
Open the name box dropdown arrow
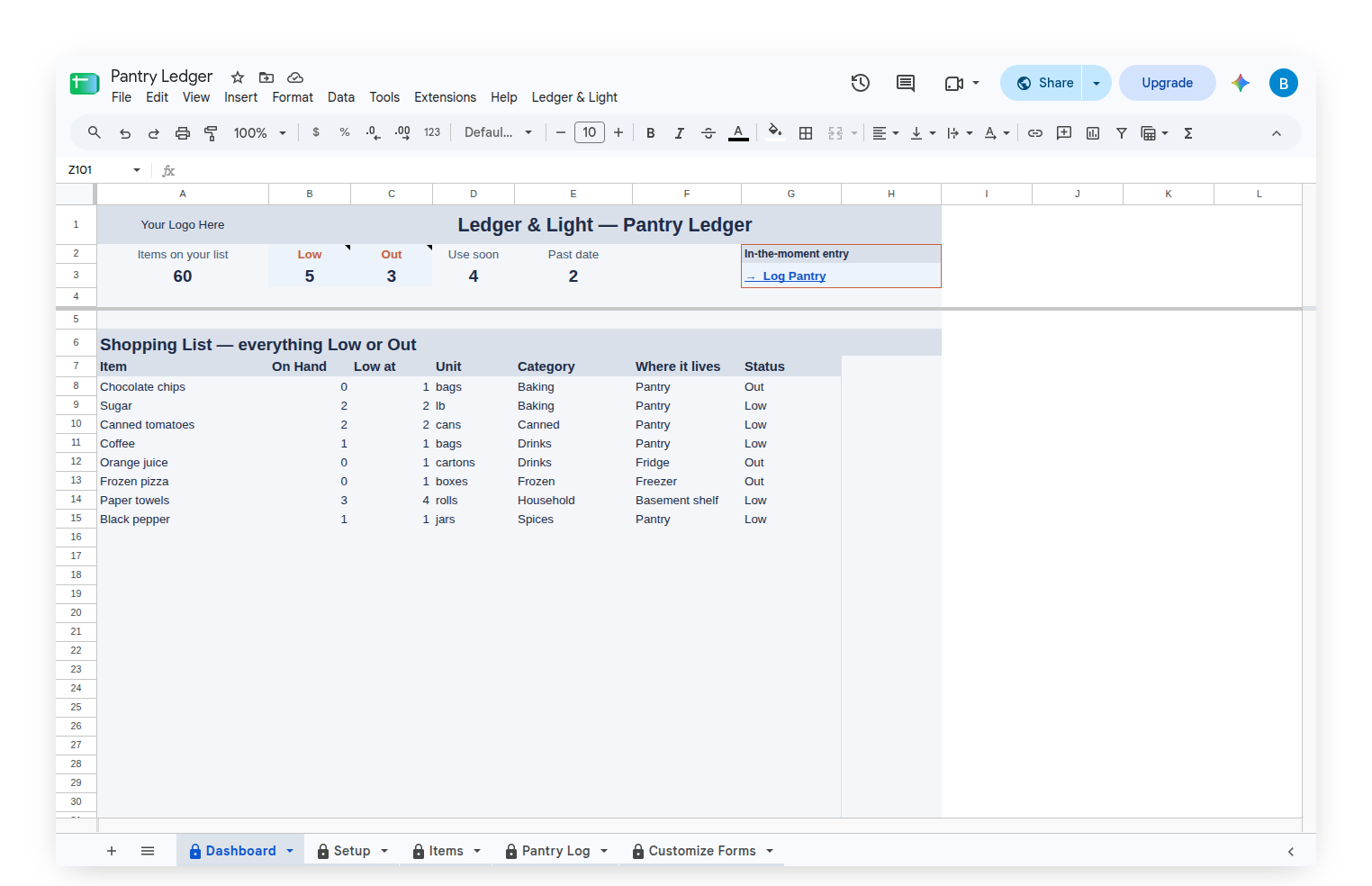(x=137, y=170)
